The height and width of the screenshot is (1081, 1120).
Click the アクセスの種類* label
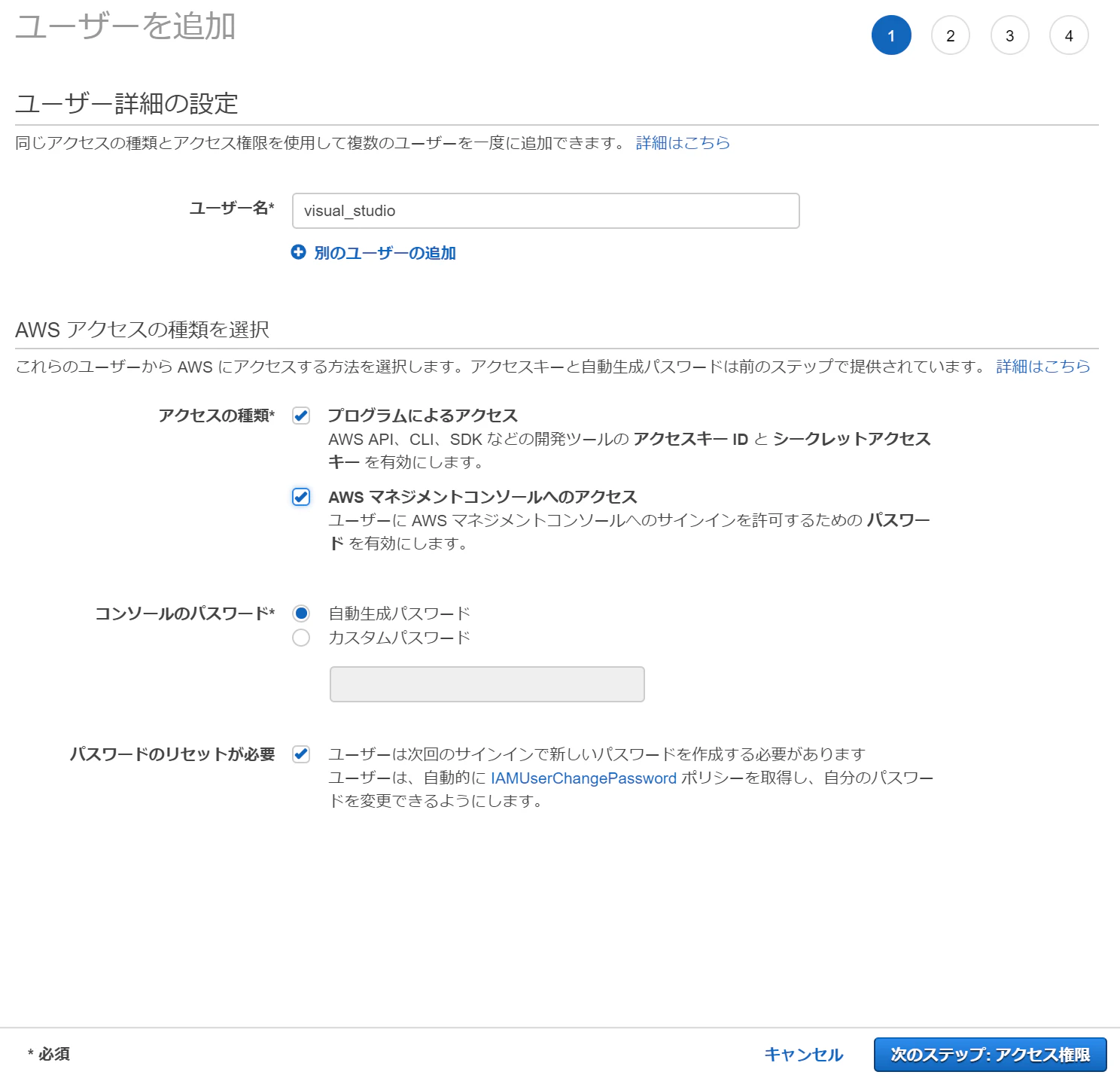[217, 416]
